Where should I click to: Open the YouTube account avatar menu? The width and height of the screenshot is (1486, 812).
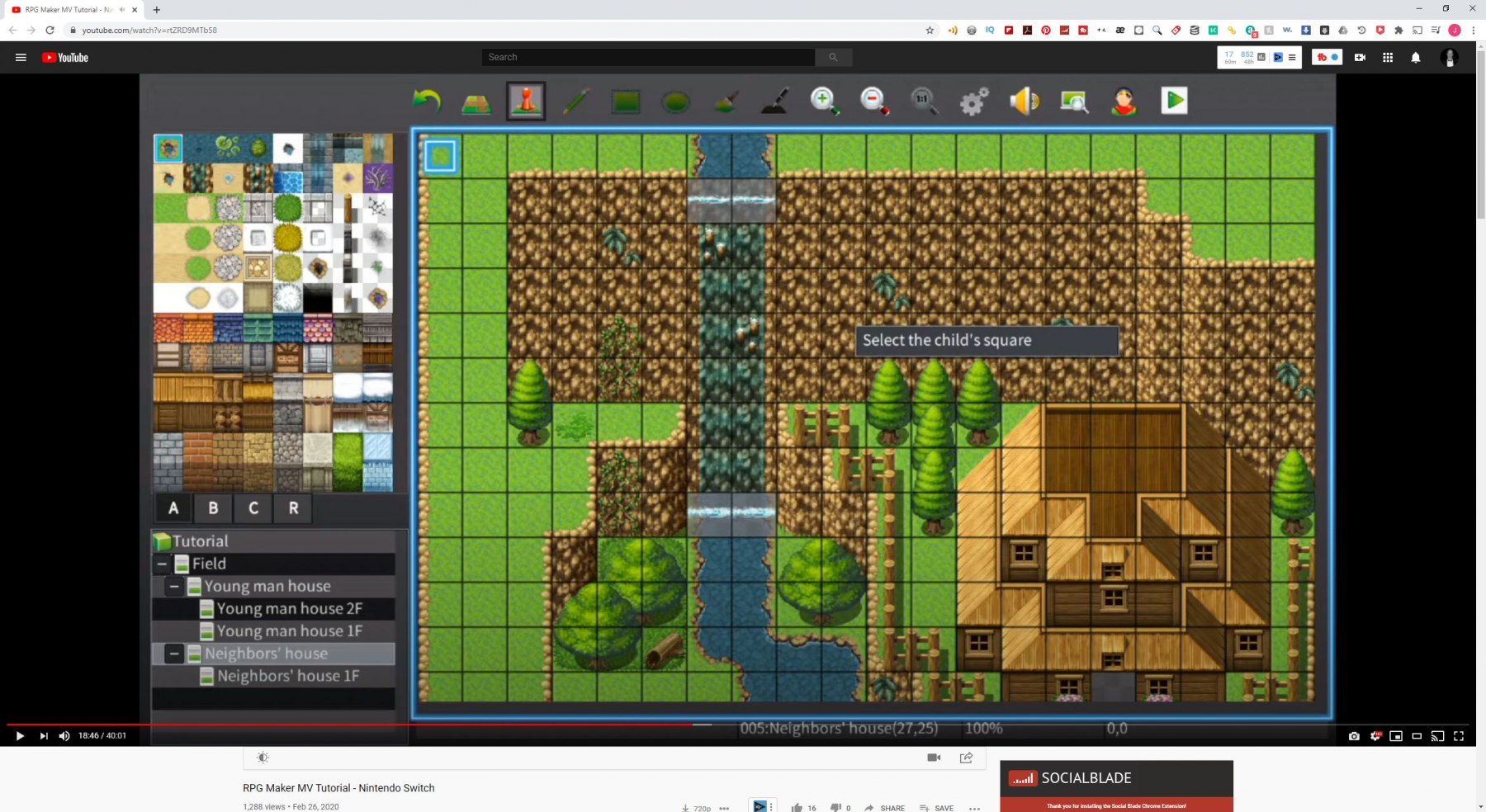(x=1449, y=57)
